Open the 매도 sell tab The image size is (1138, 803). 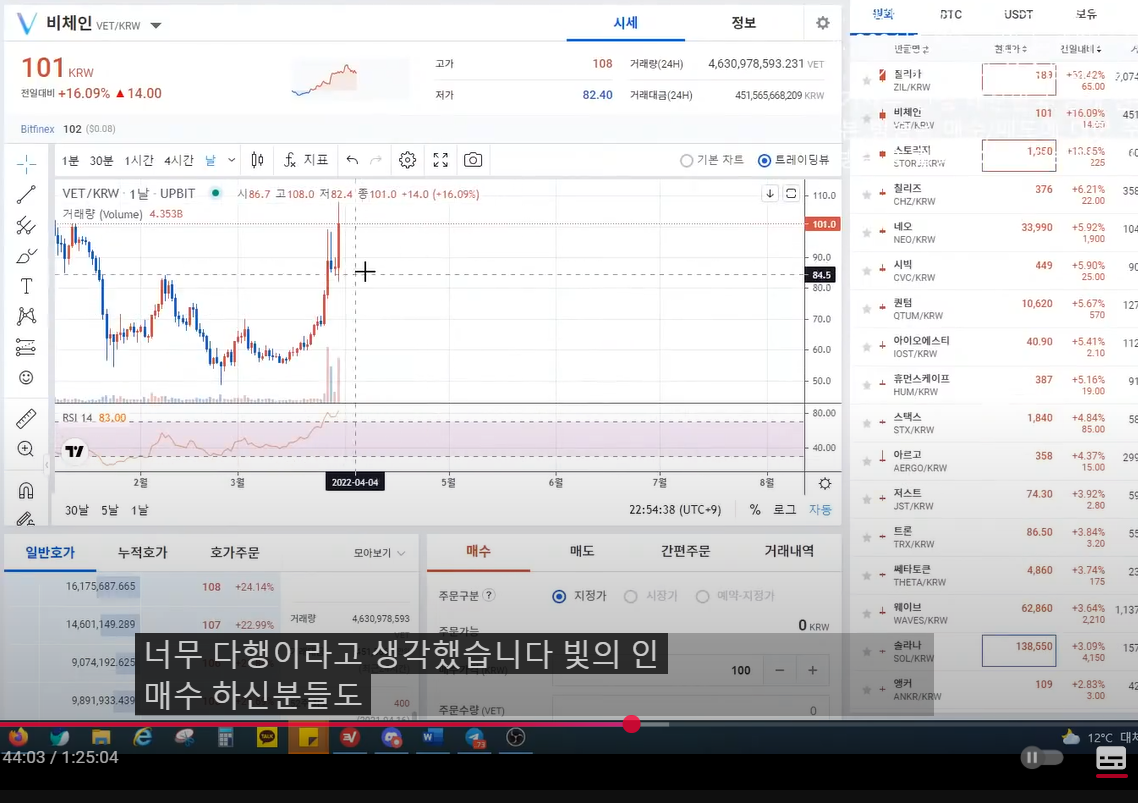[581, 551]
